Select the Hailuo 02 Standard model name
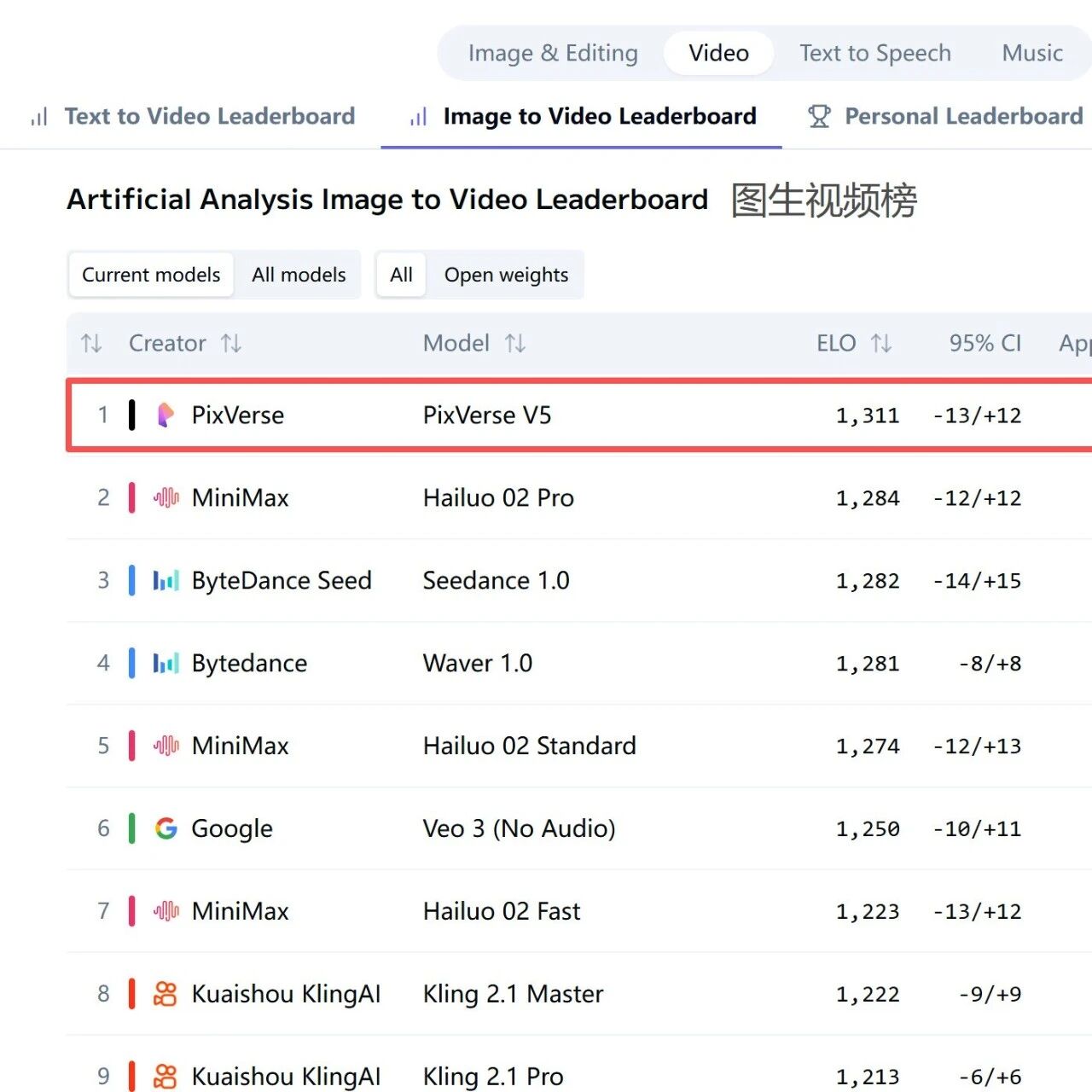The width and height of the screenshot is (1092, 1092). coord(530,746)
